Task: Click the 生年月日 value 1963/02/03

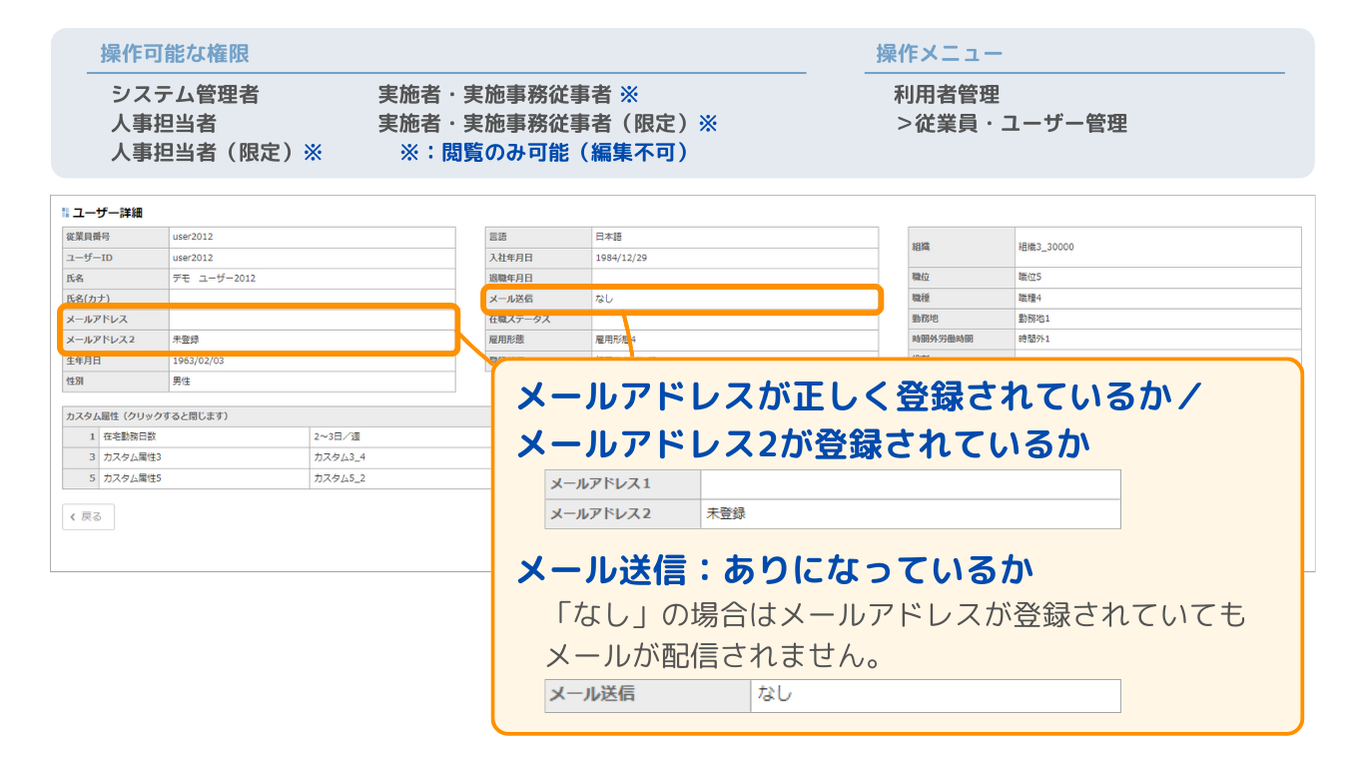Action: point(198,361)
